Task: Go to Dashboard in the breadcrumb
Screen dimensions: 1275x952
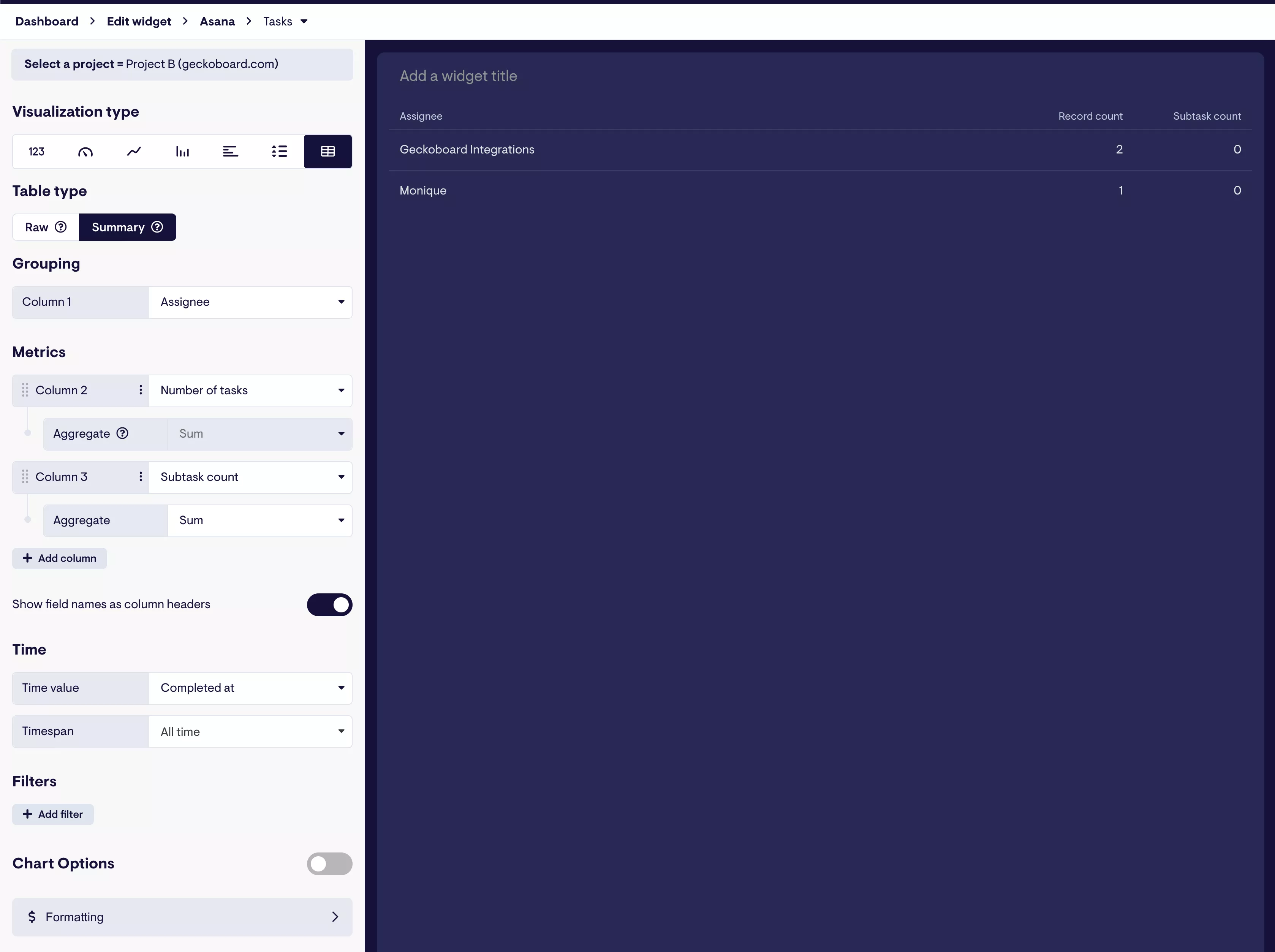Action: (x=47, y=21)
